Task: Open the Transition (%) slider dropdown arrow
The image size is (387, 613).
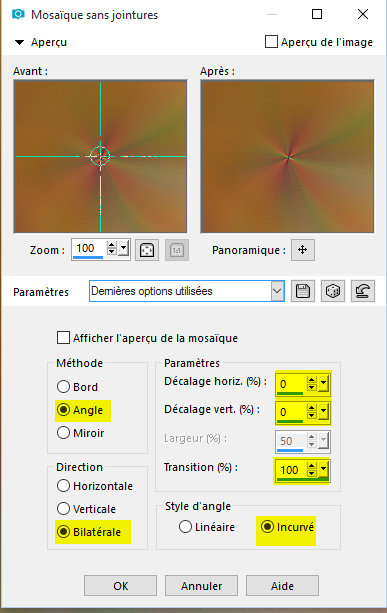Action: click(323, 468)
